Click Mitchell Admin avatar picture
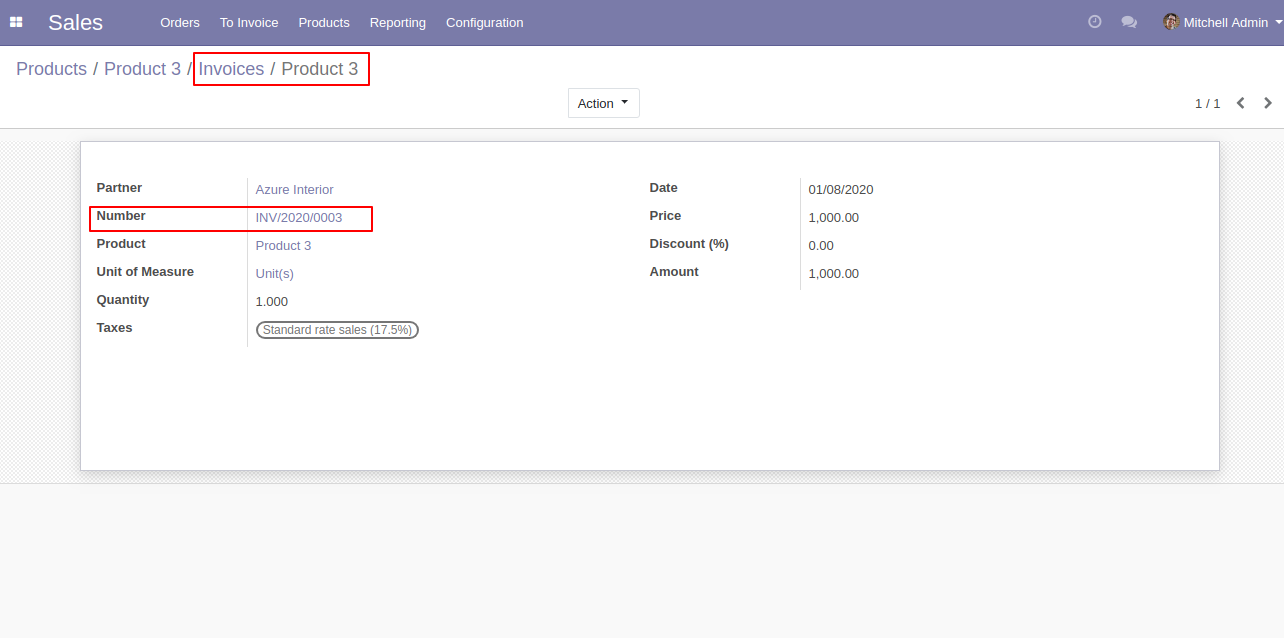1284x638 pixels. (1171, 21)
